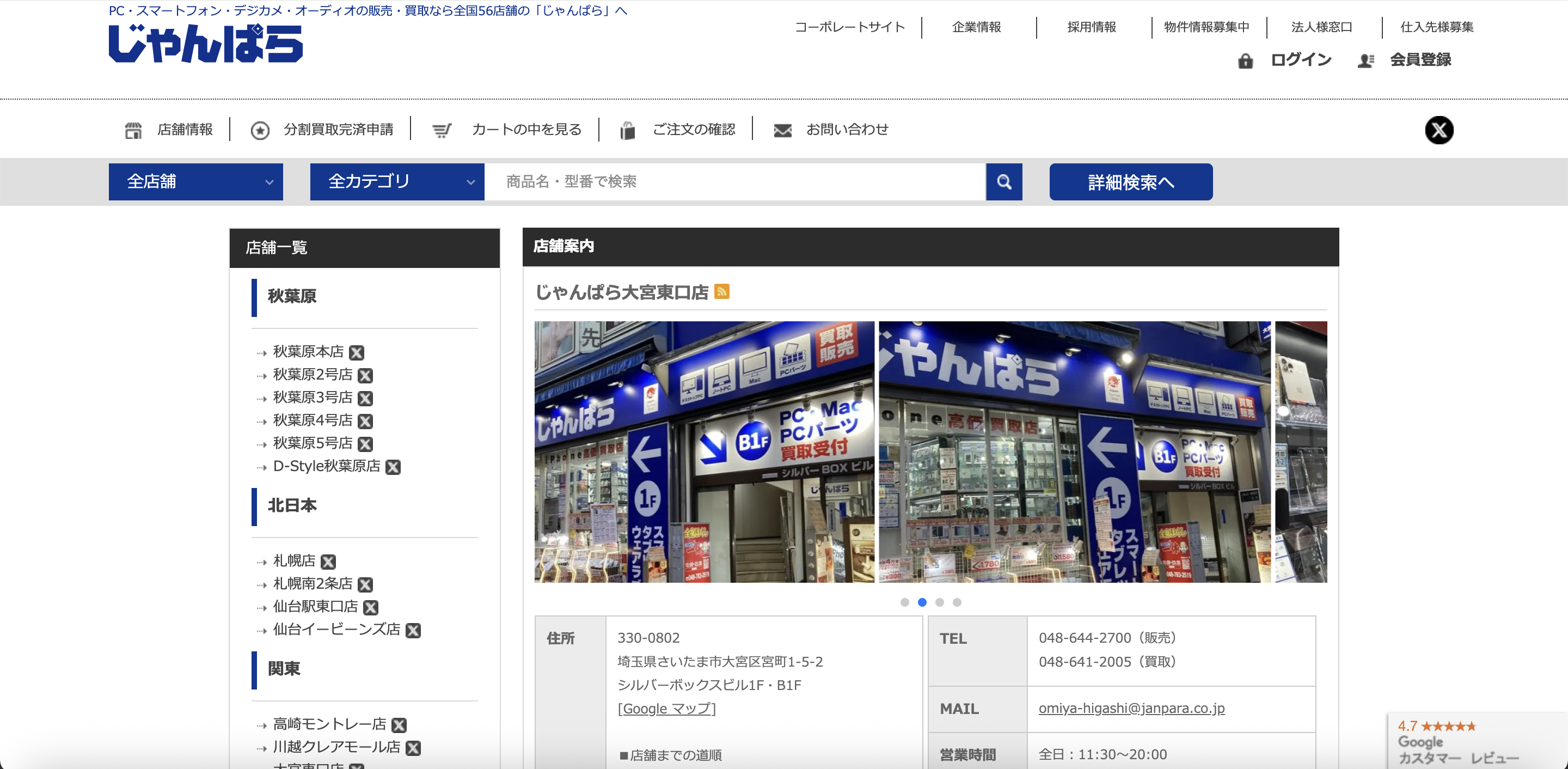Click X icon next to D-Style秋葉原店
The height and width of the screenshot is (769, 1568).
click(393, 467)
